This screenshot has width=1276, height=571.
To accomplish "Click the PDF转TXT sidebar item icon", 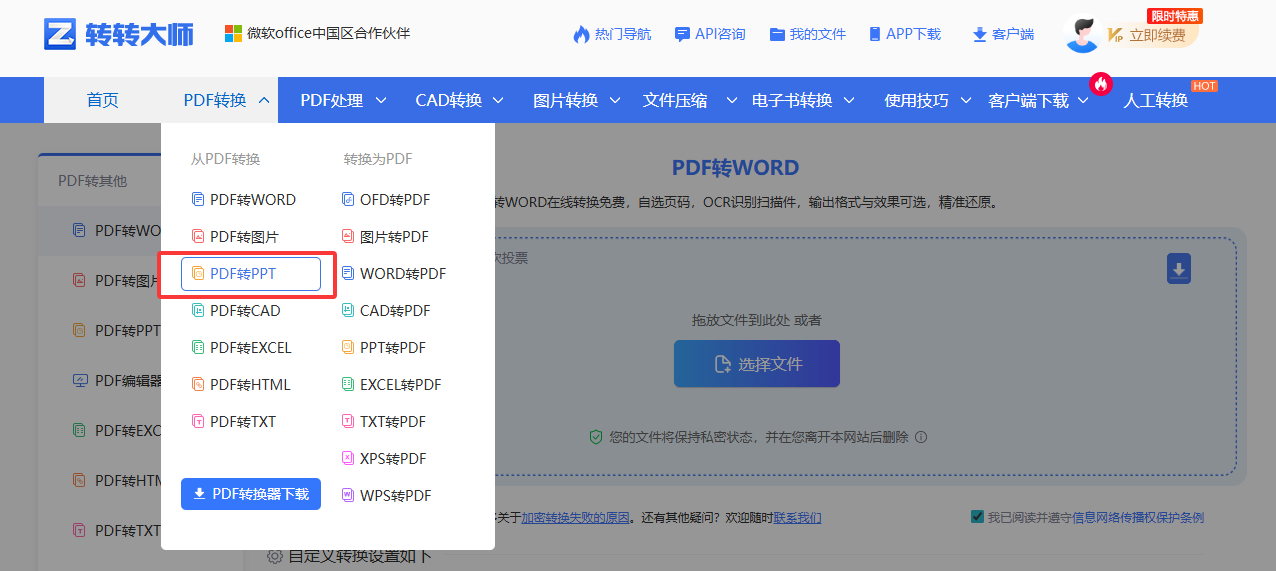I will tap(80, 530).
